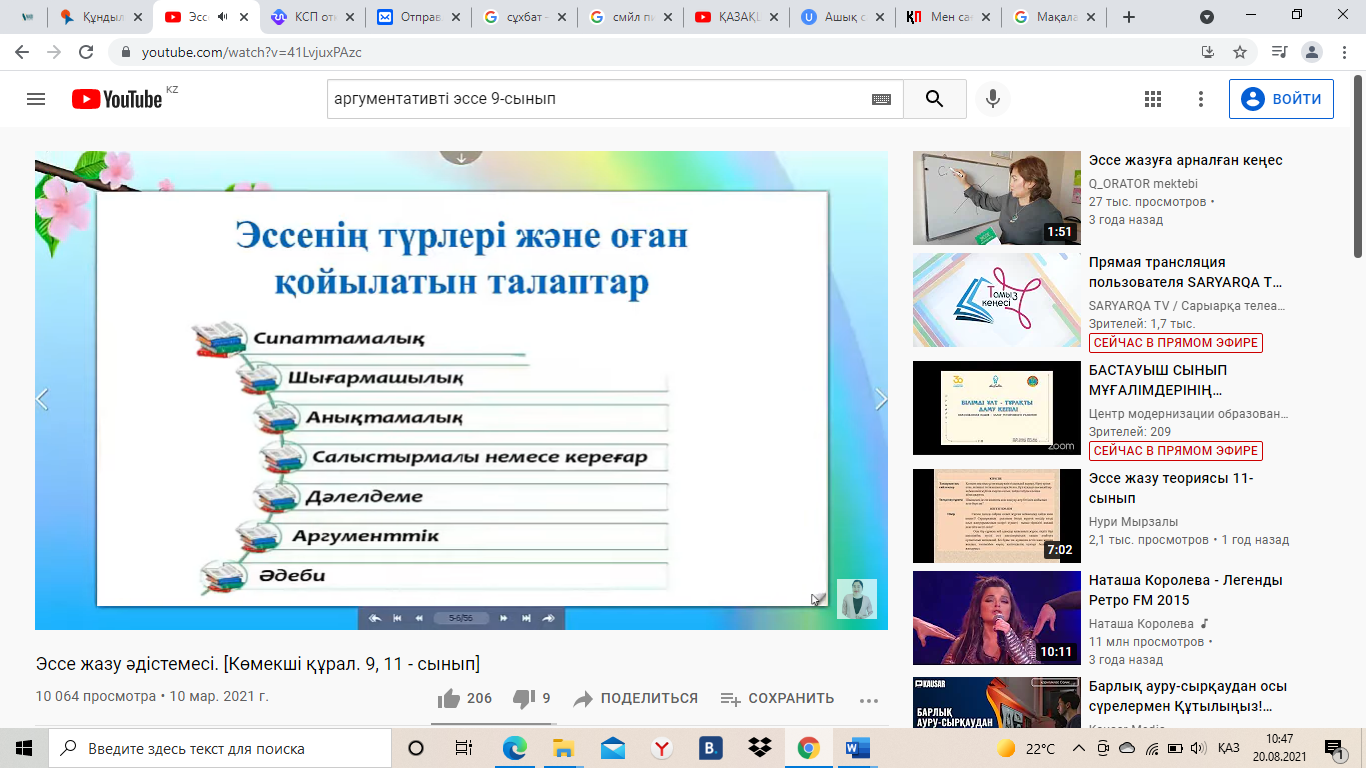1366x768 pixels.
Task: Dislike the video with 9 dislikes
Action: click(531, 698)
